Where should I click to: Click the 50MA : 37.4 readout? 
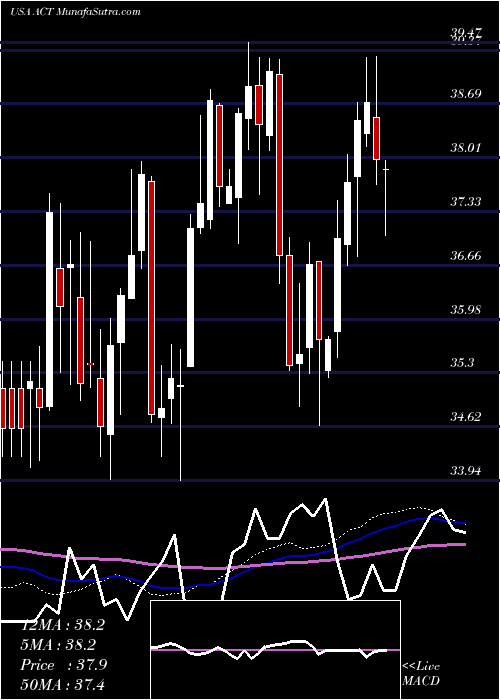coord(63,684)
